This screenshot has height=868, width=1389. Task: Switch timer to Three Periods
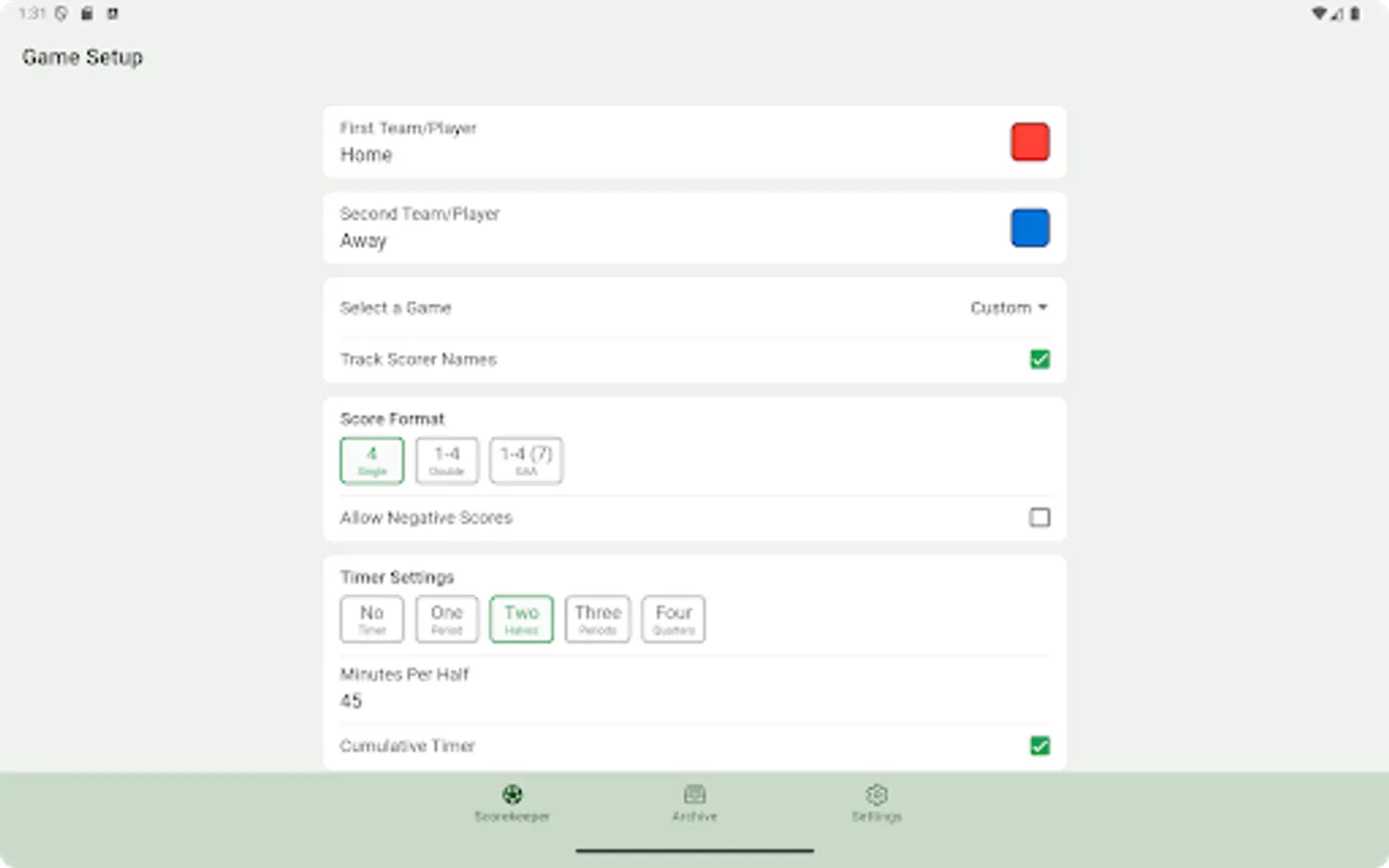(597, 618)
